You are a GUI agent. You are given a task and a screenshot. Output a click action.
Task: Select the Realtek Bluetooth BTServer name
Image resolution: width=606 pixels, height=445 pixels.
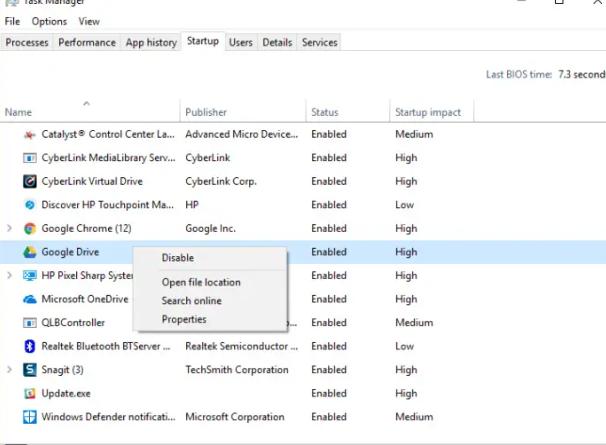106,346
